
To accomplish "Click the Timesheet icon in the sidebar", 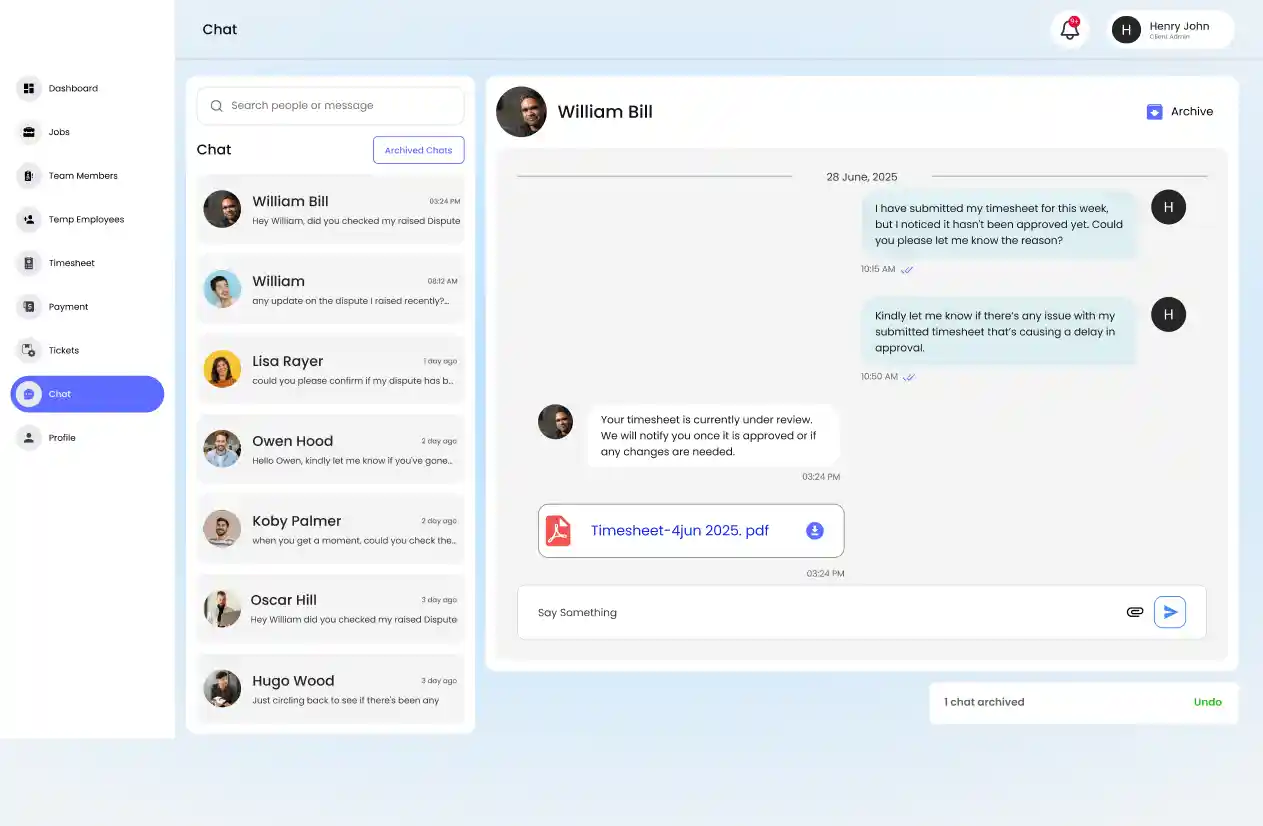I will [x=28, y=262].
